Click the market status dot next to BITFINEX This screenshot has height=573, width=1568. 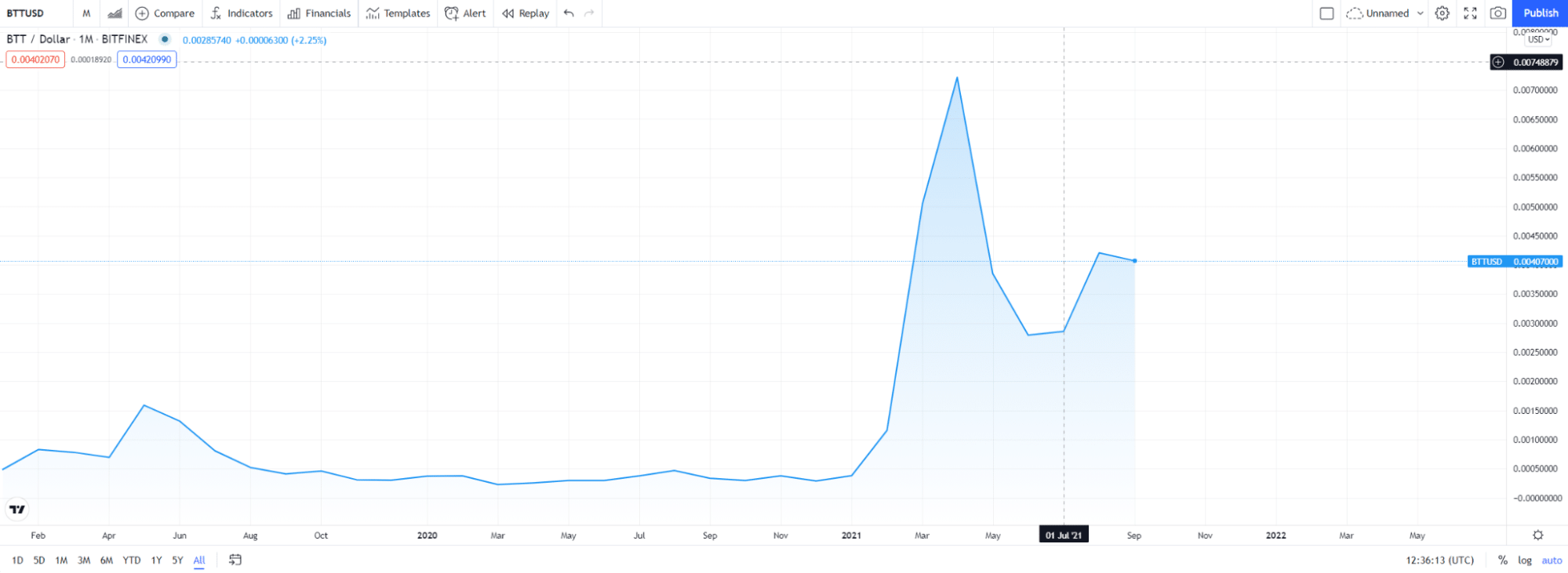(x=165, y=39)
